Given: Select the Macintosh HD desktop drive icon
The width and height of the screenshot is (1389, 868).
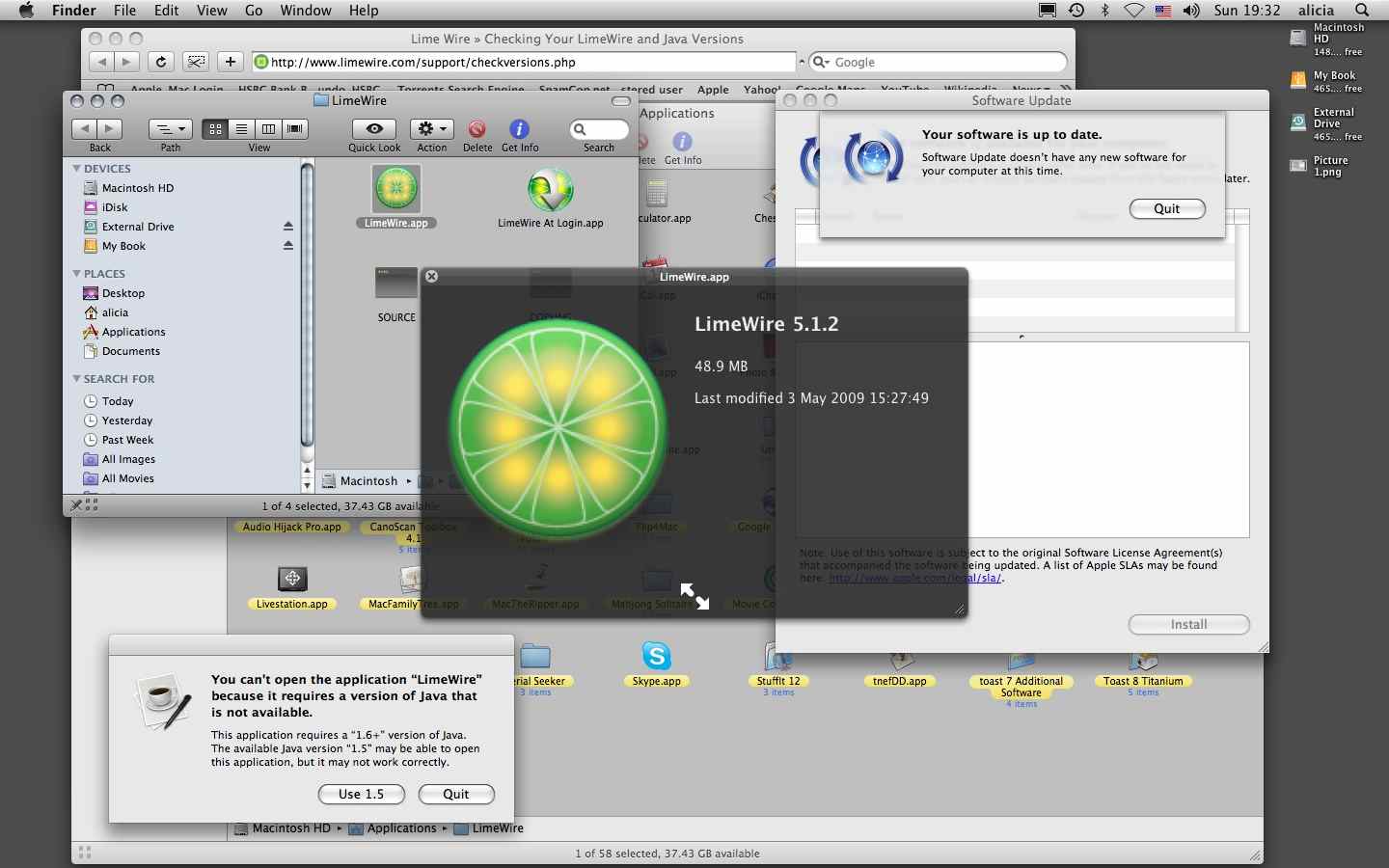Looking at the screenshot, I should pyautogui.click(x=1298, y=39).
